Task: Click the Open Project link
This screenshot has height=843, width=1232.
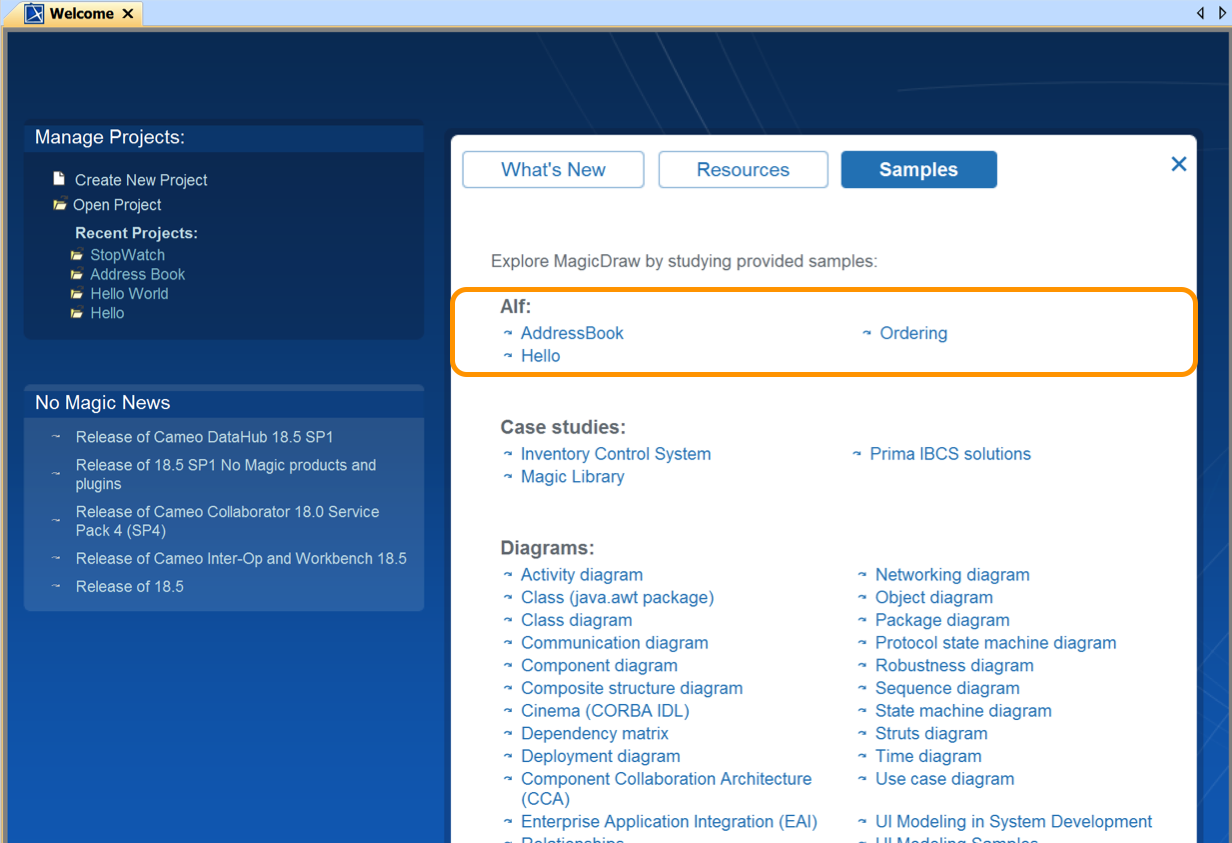Action: tap(117, 205)
